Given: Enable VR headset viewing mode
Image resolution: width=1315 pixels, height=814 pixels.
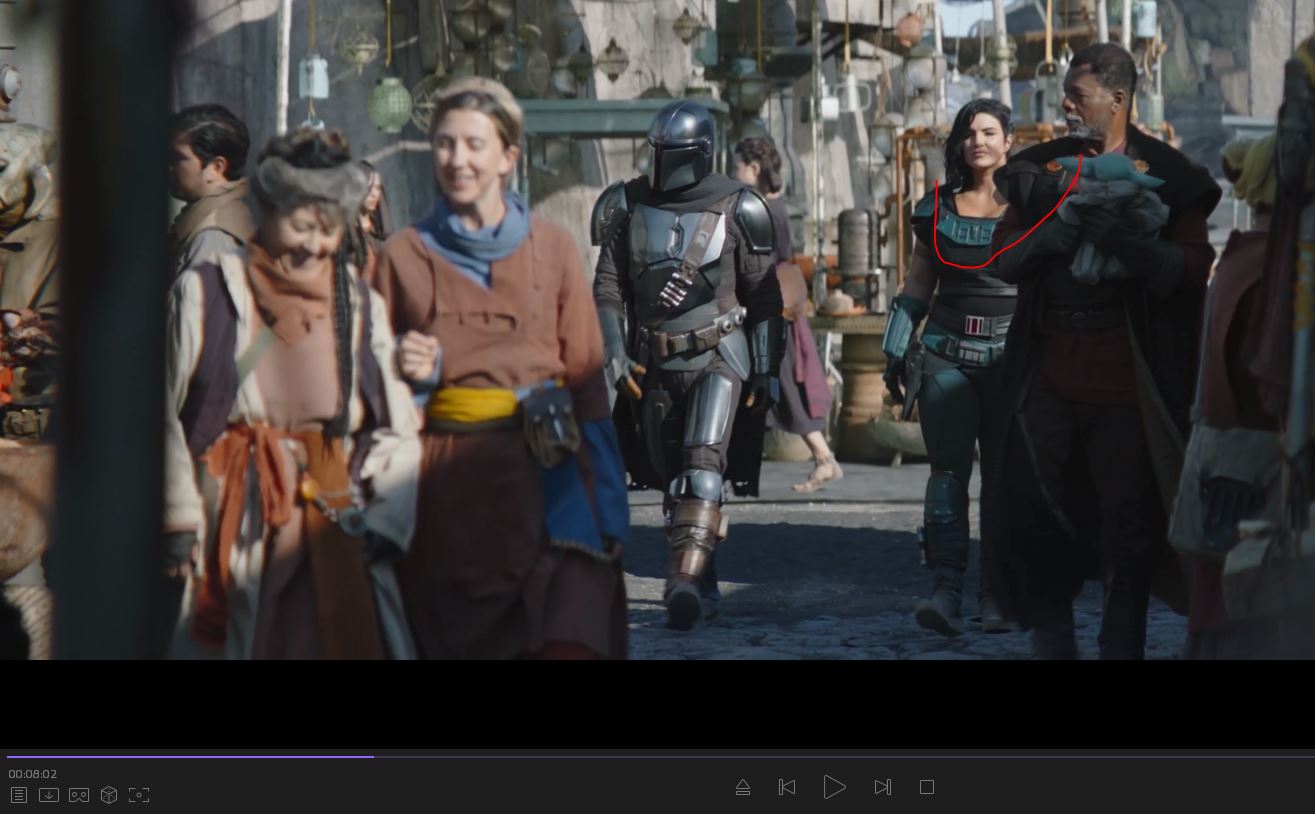Looking at the screenshot, I should (x=79, y=795).
